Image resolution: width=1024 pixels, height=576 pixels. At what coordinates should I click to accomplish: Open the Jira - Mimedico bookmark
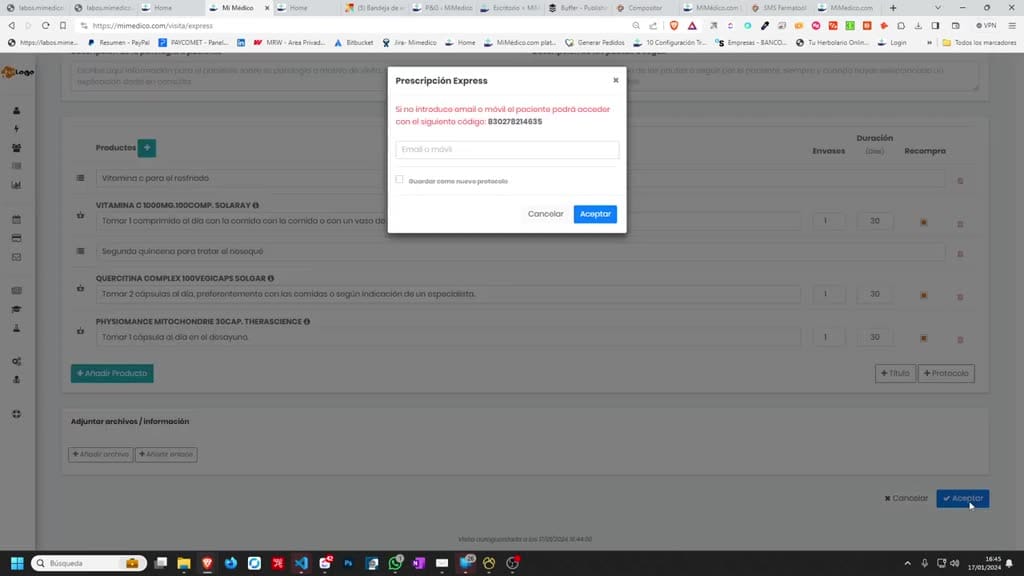coord(409,42)
